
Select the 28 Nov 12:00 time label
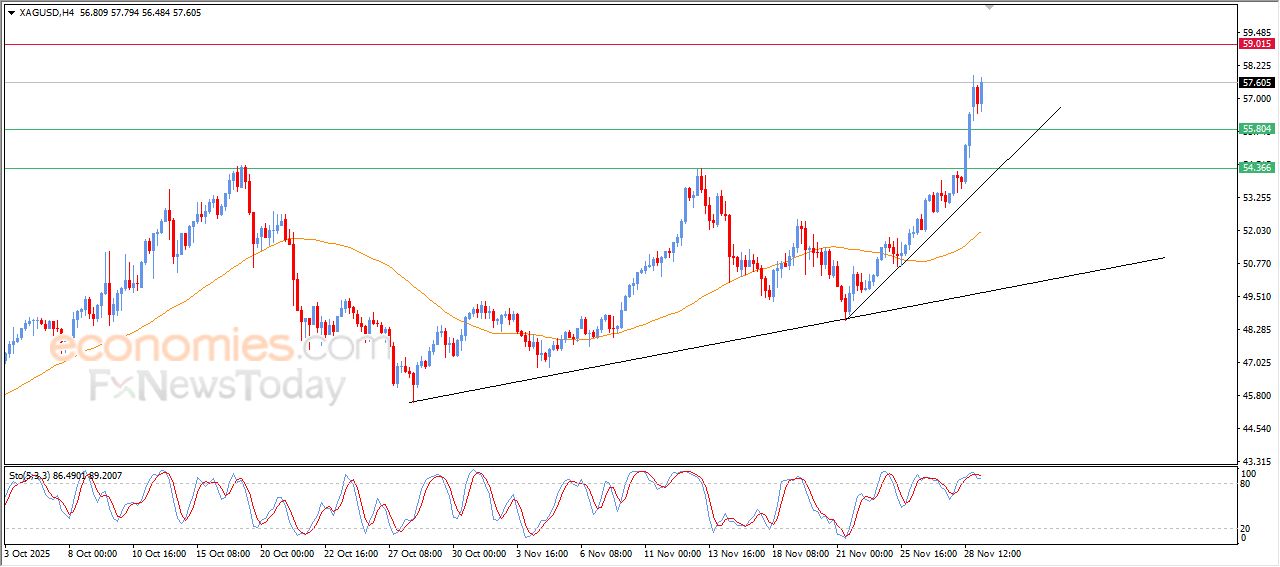click(x=992, y=552)
